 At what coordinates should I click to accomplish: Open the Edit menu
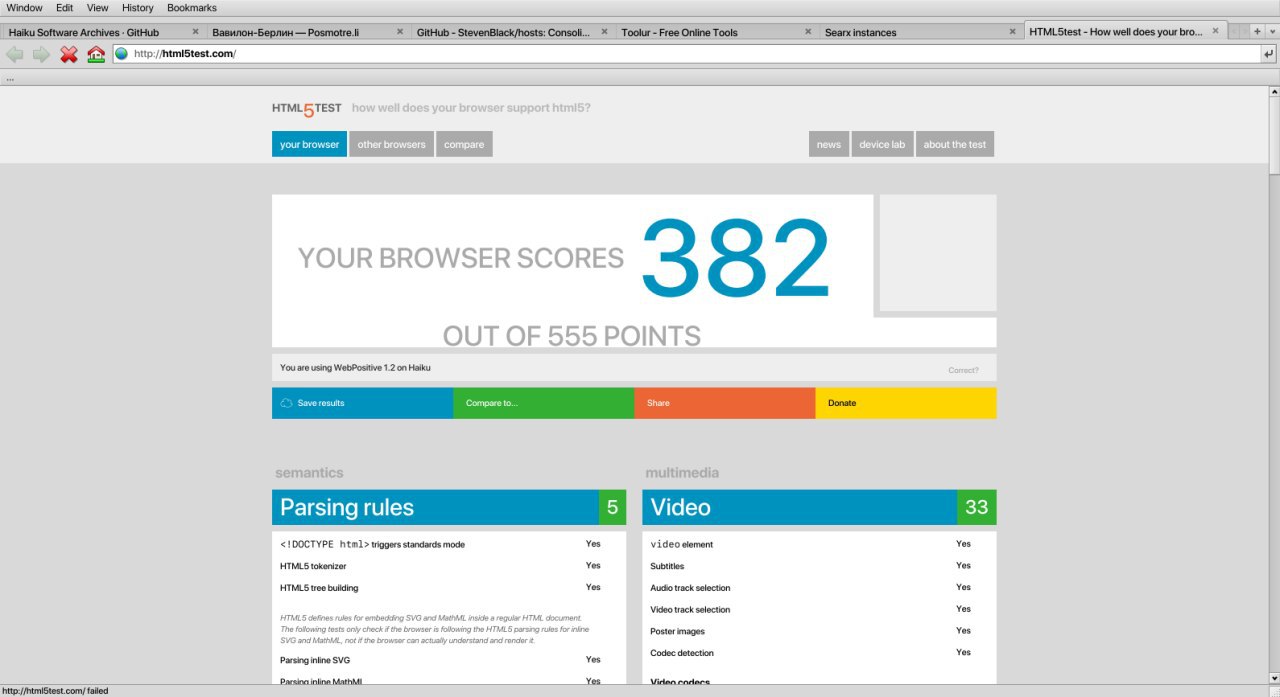(x=65, y=8)
